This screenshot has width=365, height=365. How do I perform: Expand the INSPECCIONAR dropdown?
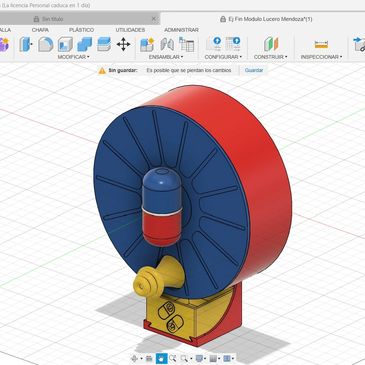coord(321,57)
